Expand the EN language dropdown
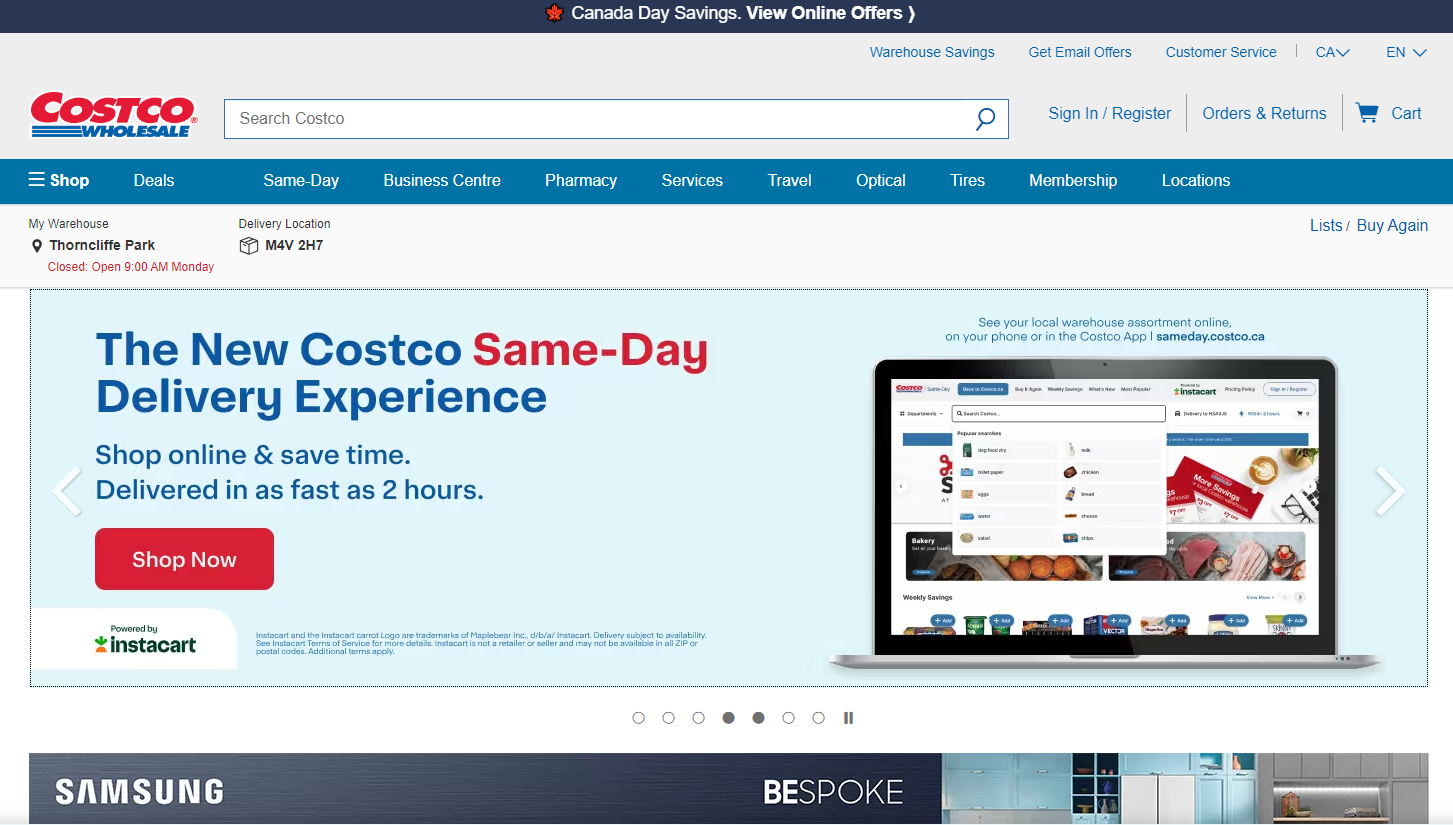The height and width of the screenshot is (825, 1453). [x=1405, y=52]
